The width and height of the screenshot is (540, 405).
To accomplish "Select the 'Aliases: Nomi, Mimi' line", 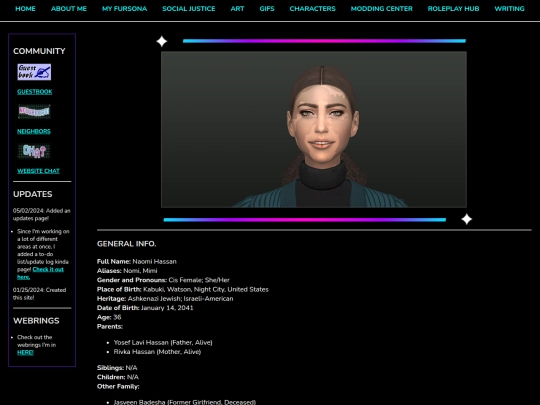I will coord(127,271).
